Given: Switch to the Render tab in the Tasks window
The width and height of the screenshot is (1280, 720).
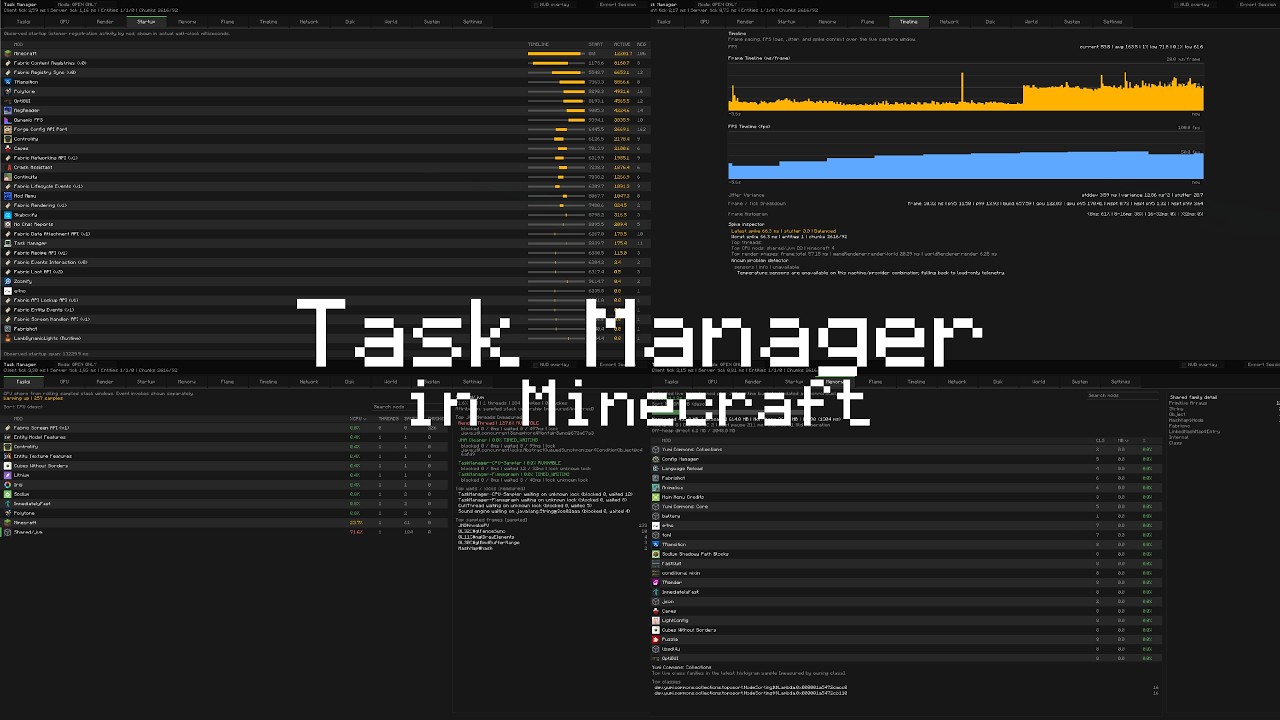Looking at the screenshot, I should (x=105, y=382).
